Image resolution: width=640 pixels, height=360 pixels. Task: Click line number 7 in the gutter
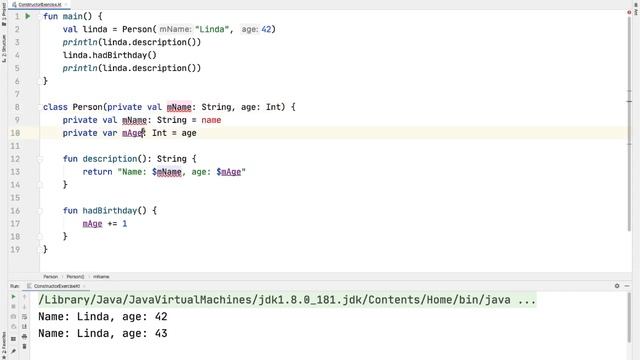coord(17,94)
